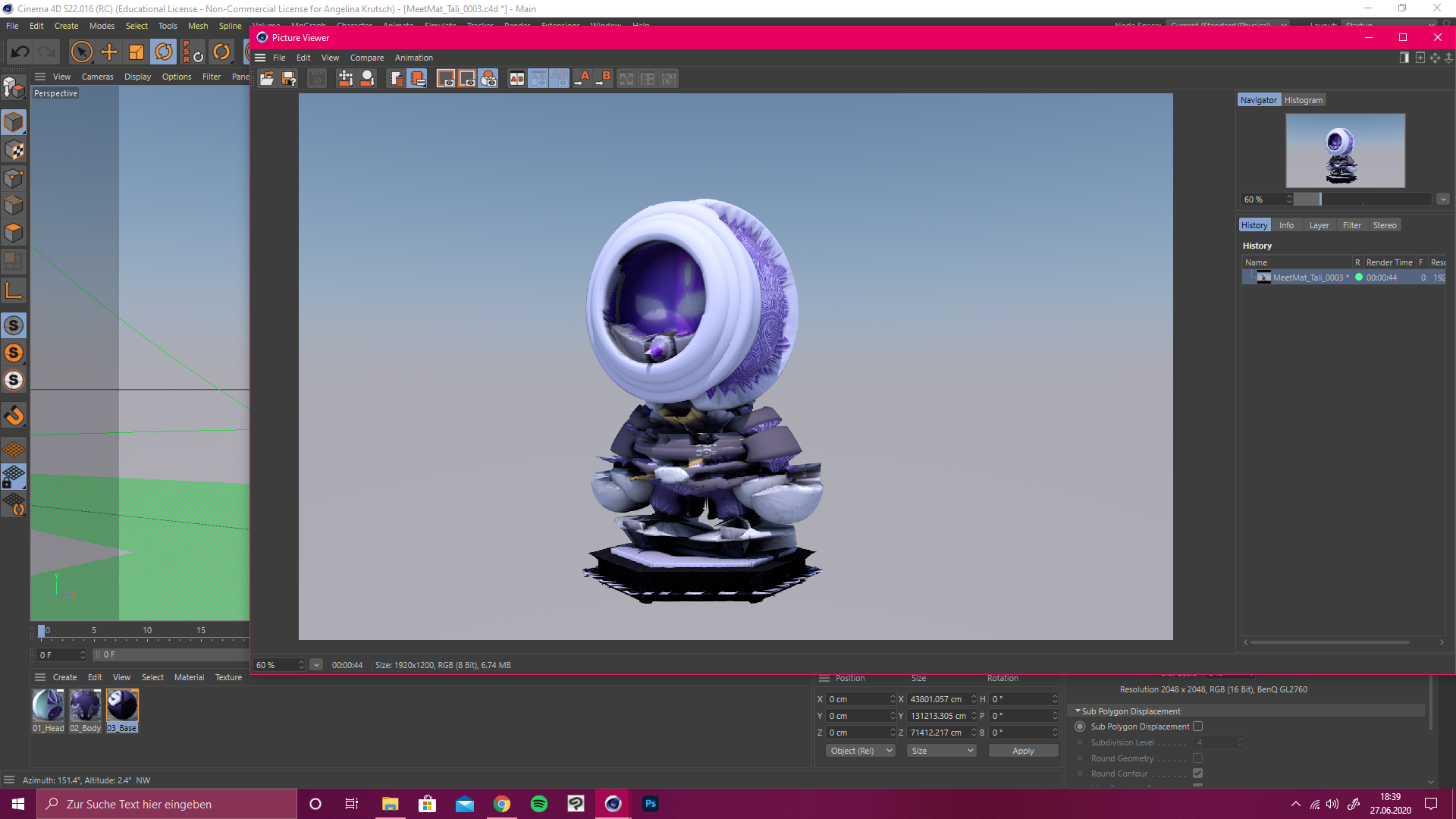Screen dimensions: 1456x819
Task: Toggle AB compare mode icon
Action: point(517,79)
